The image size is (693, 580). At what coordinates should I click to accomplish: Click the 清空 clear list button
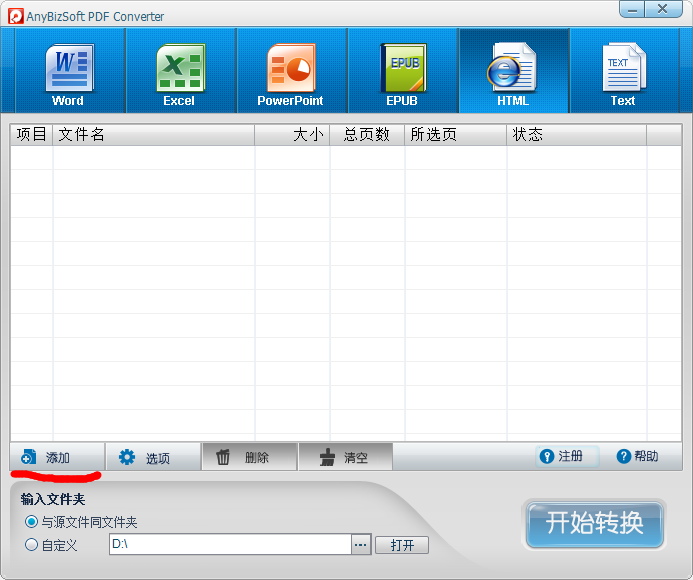tap(346, 457)
